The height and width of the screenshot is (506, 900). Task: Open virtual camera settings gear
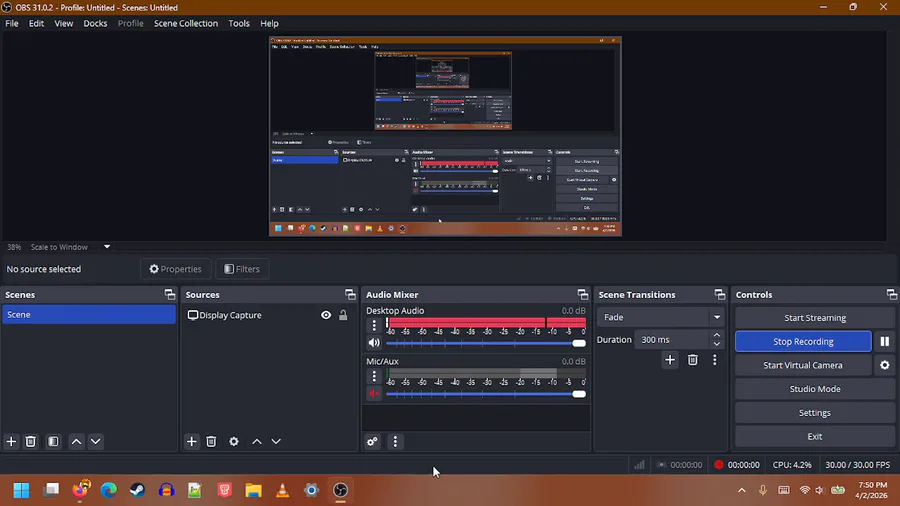pos(885,365)
